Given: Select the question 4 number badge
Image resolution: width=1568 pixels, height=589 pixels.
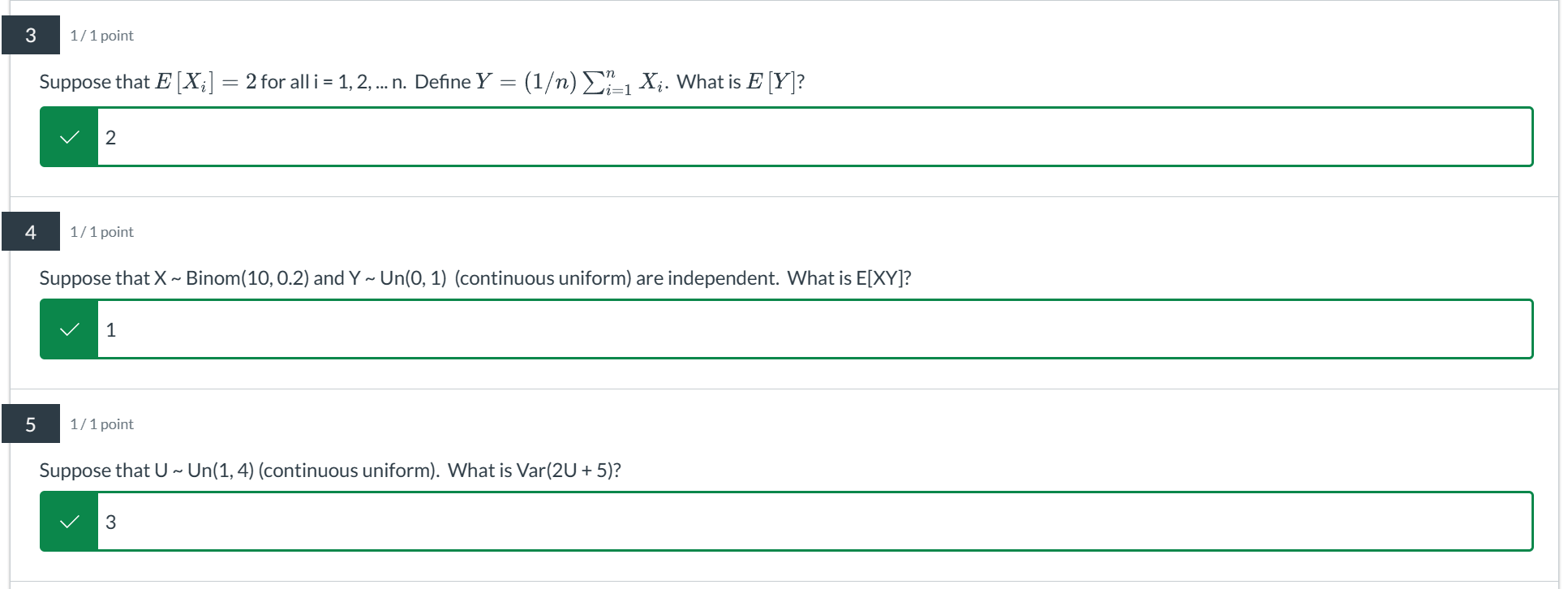Looking at the screenshot, I should (x=31, y=230).
